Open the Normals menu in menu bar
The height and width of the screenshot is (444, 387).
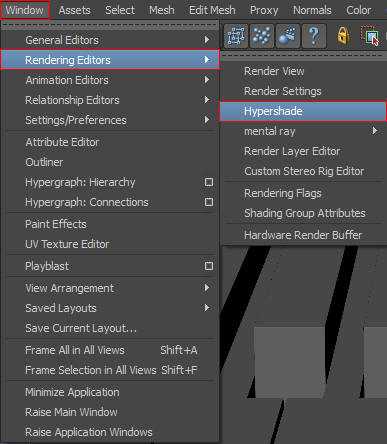point(312,10)
